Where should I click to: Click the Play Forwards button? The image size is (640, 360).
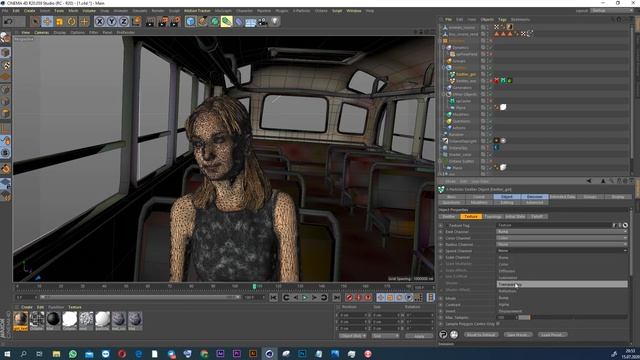pyautogui.click(x=304, y=298)
